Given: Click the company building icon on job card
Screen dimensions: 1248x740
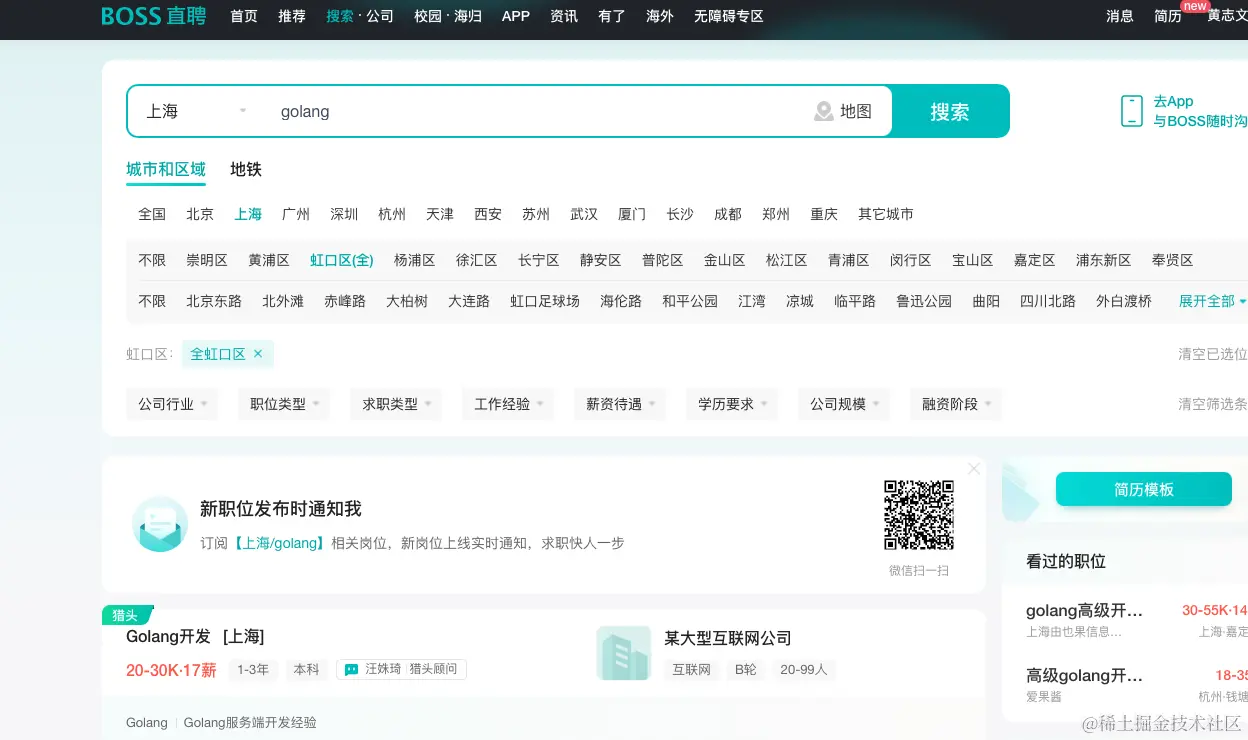Looking at the screenshot, I should [623, 653].
